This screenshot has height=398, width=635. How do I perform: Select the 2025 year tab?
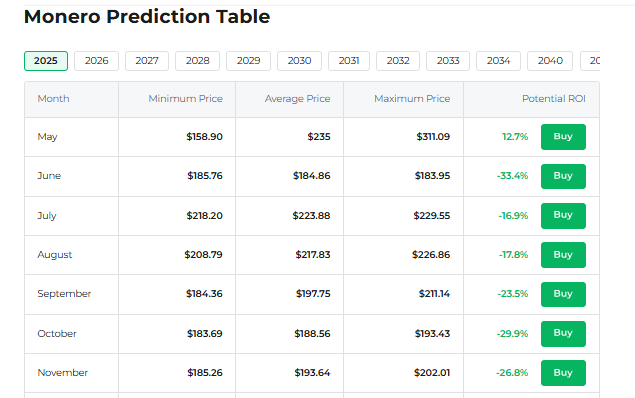(46, 61)
